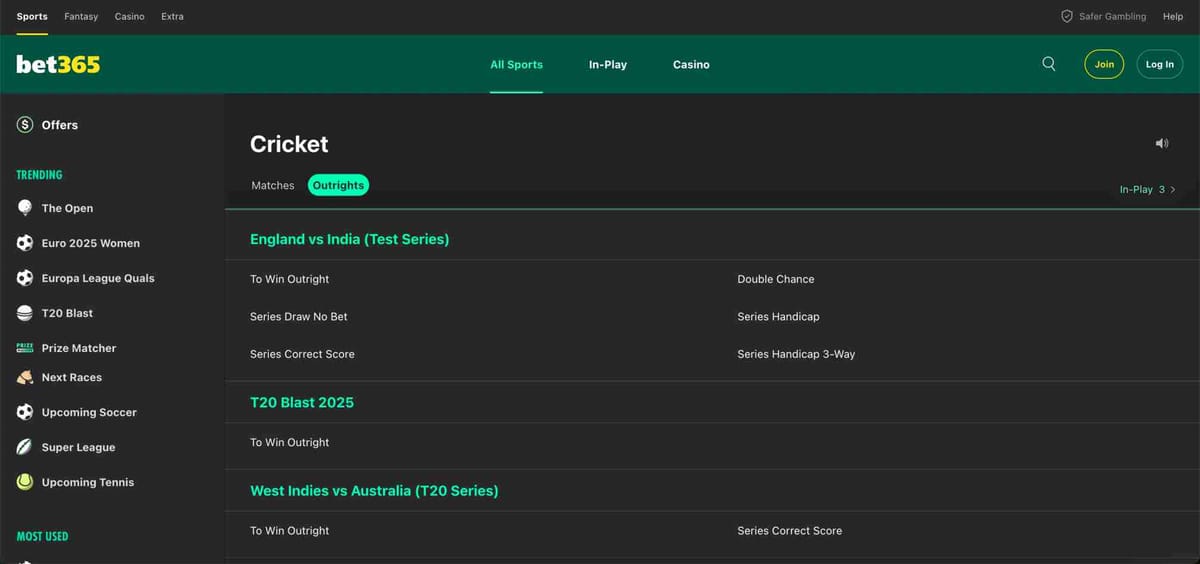Open England vs India Series Correct Score
Image resolution: width=1200 pixels, height=564 pixels.
[302, 354]
